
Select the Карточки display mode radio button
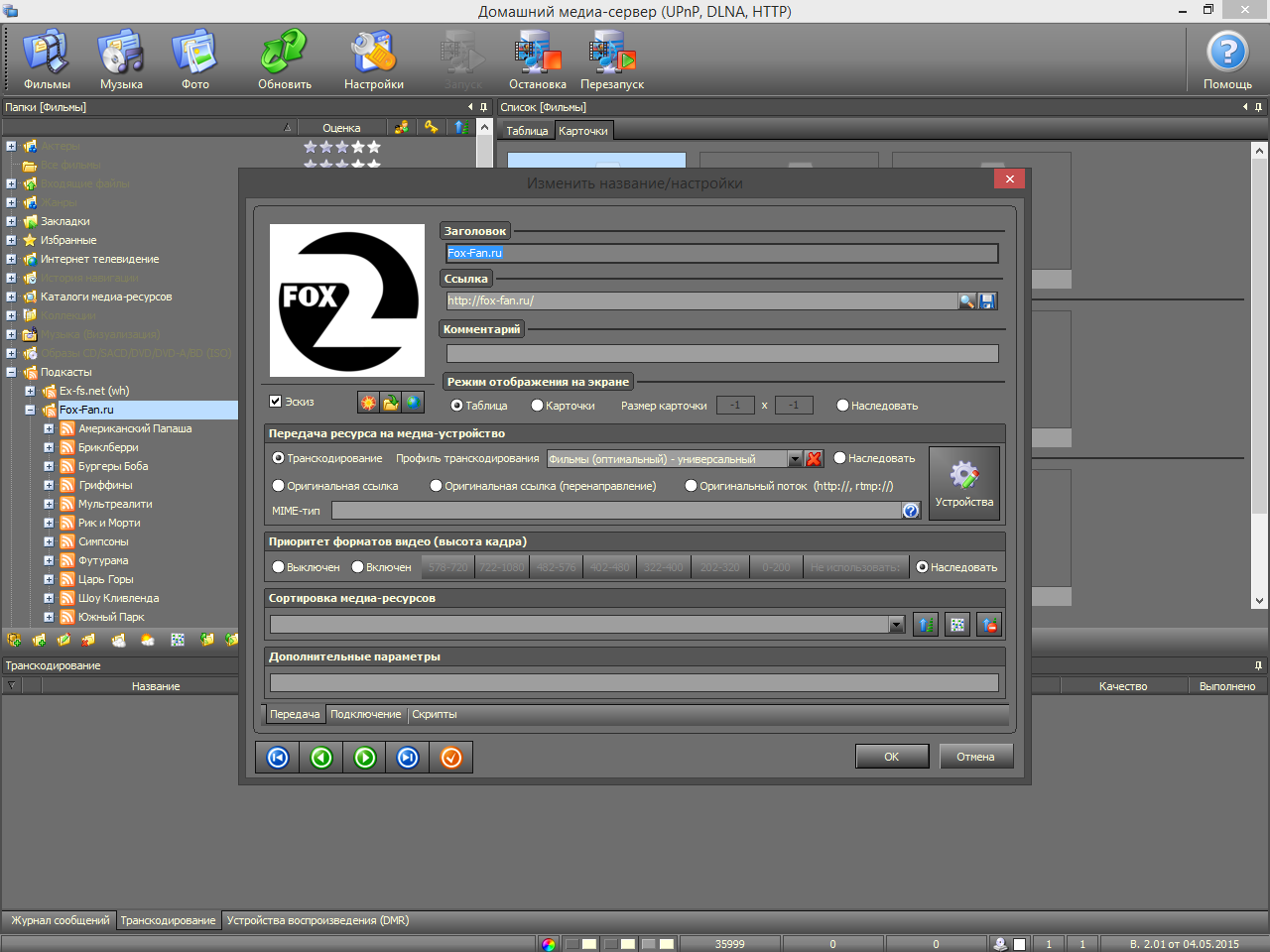(537, 406)
